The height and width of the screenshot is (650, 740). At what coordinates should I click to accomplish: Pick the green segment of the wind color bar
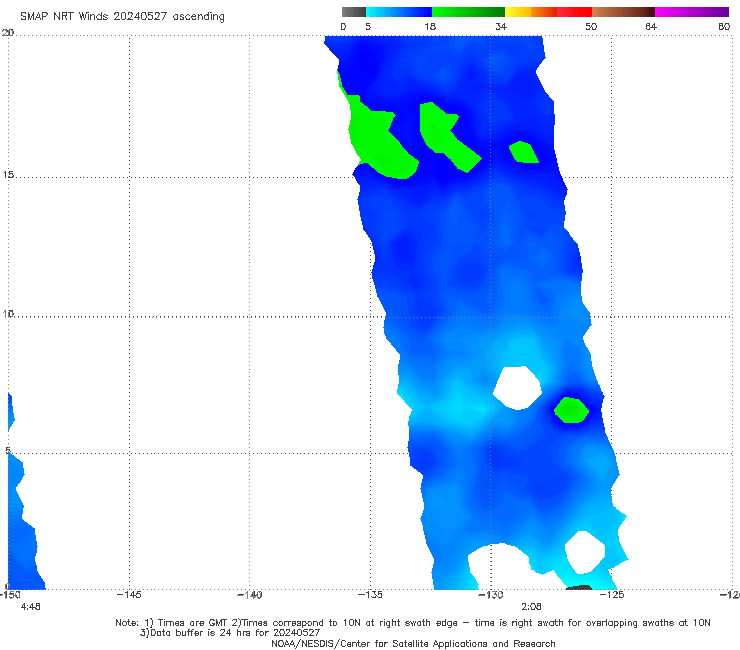(x=468, y=12)
